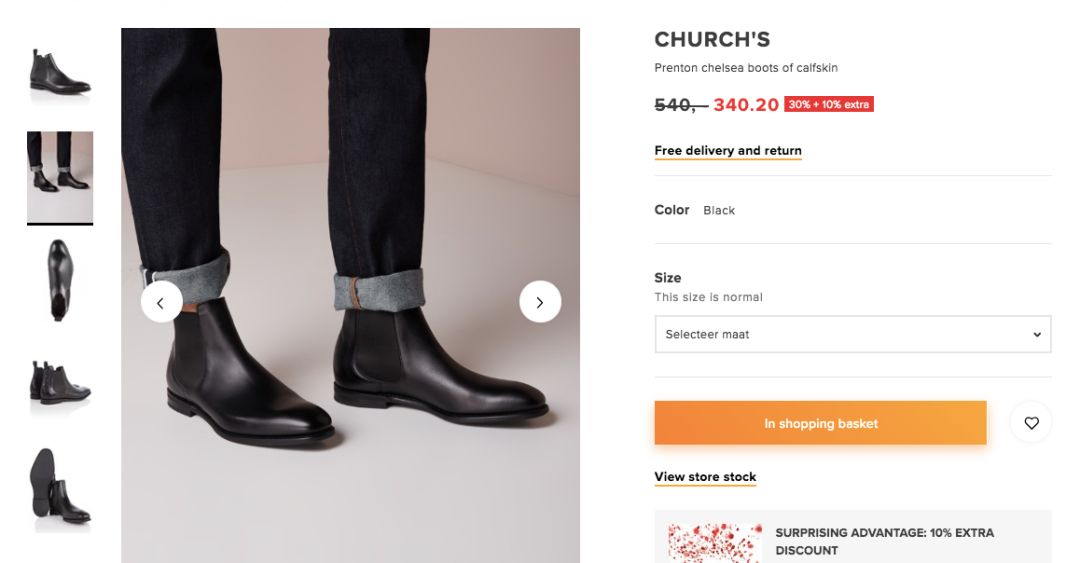The height and width of the screenshot is (563, 1080).
Task: Click the main product photo of the boots
Action: (x=350, y=400)
